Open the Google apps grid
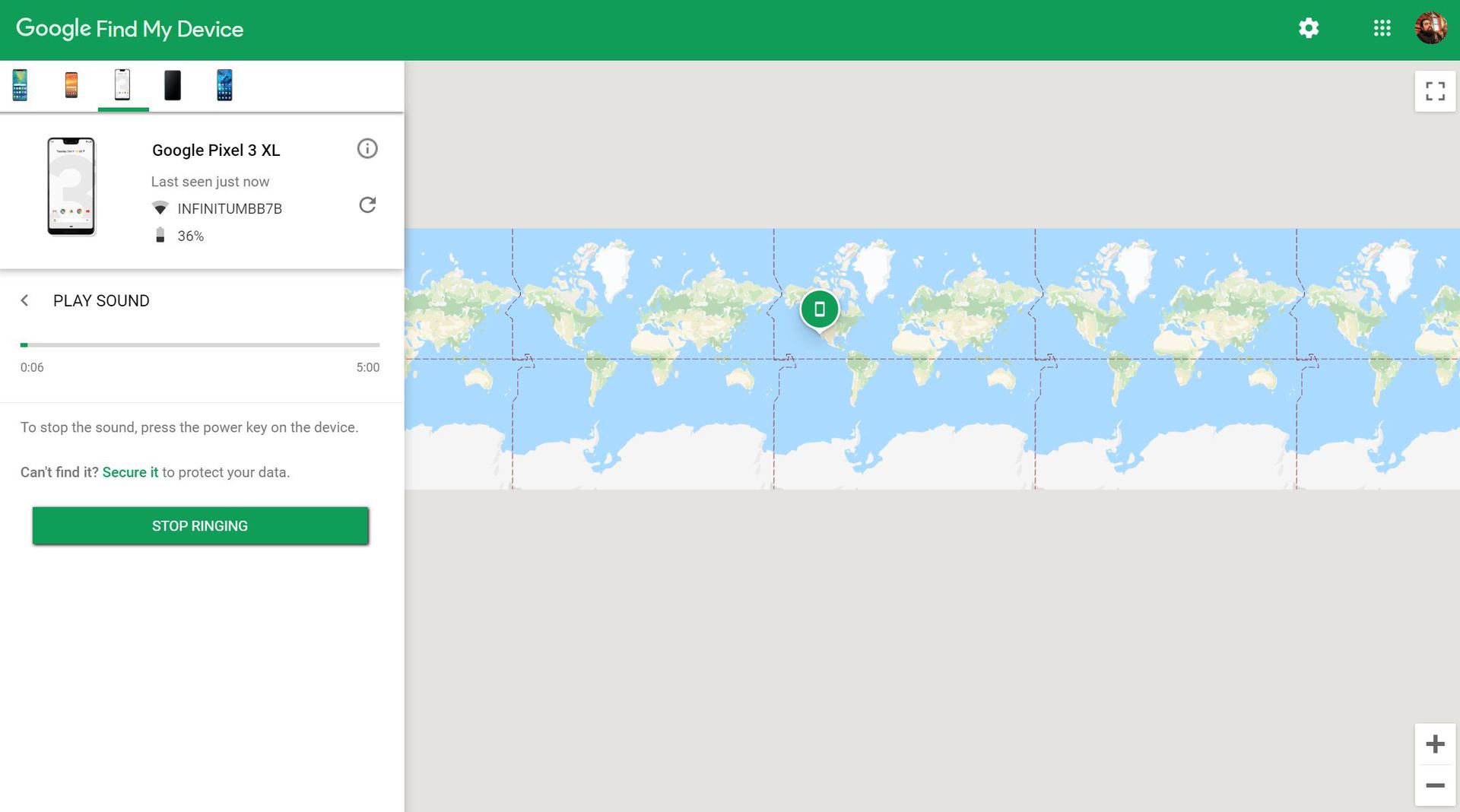The width and height of the screenshot is (1460, 812). point(1382,29)
